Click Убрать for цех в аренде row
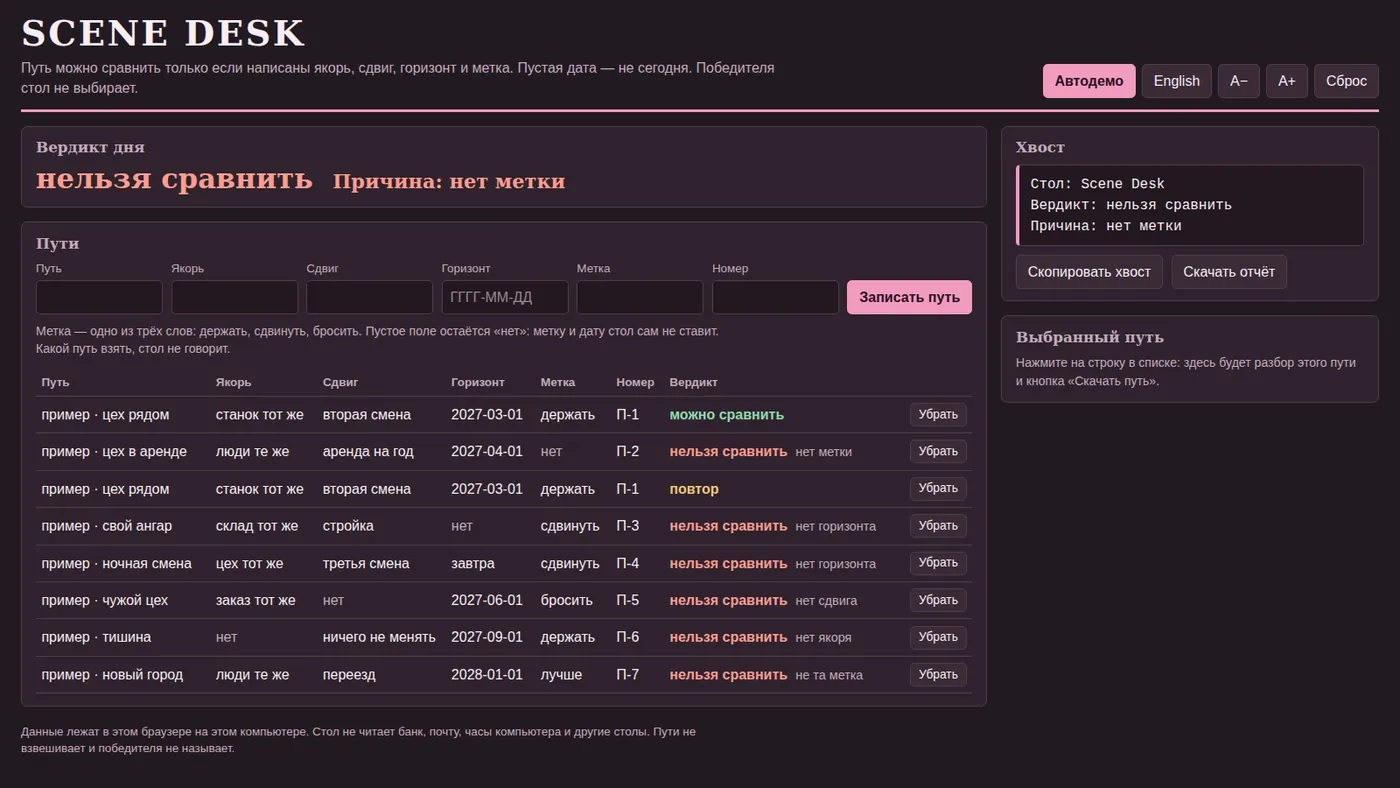 tap(938, 452)
